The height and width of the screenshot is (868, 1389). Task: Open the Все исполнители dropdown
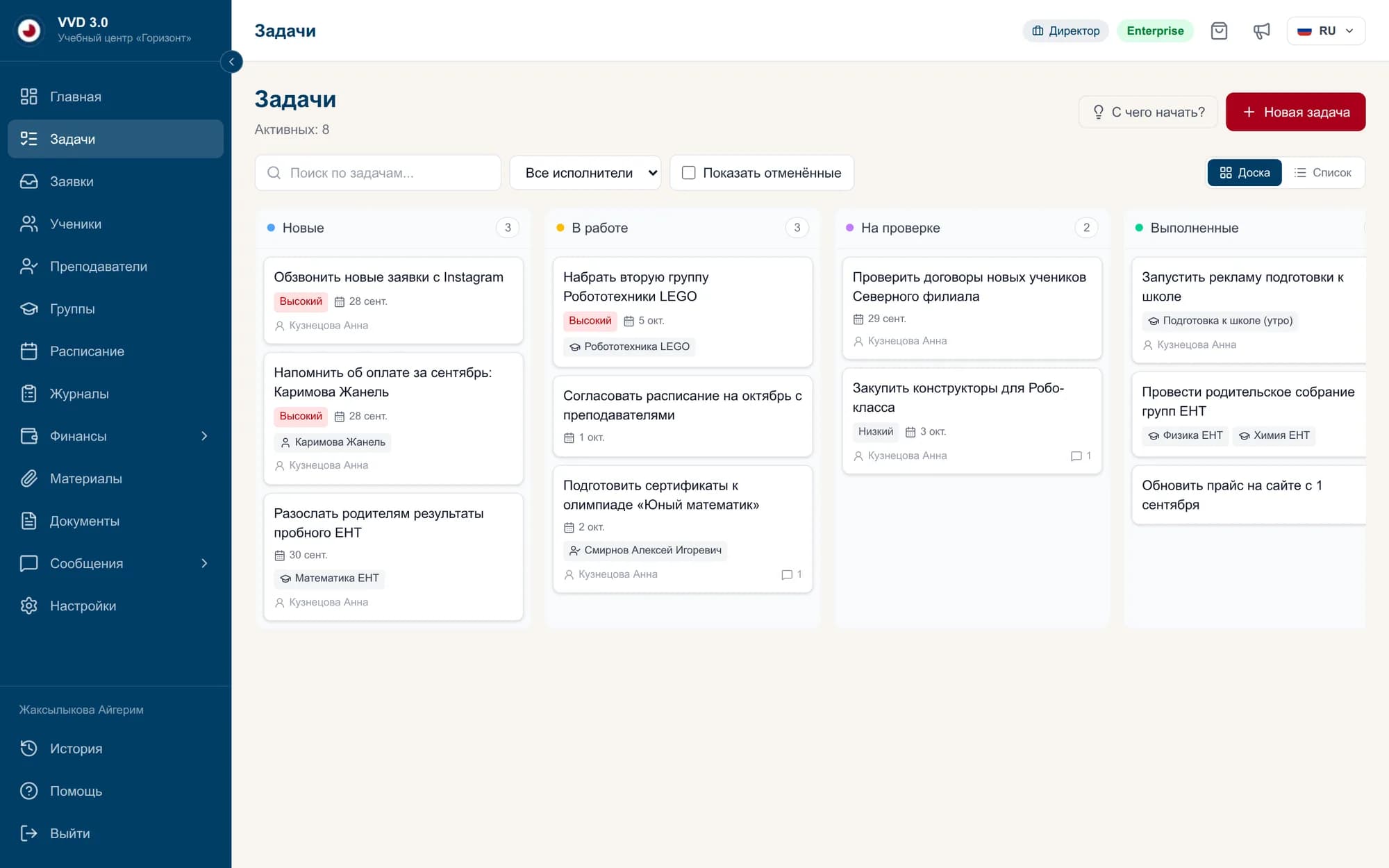point(585,173)
